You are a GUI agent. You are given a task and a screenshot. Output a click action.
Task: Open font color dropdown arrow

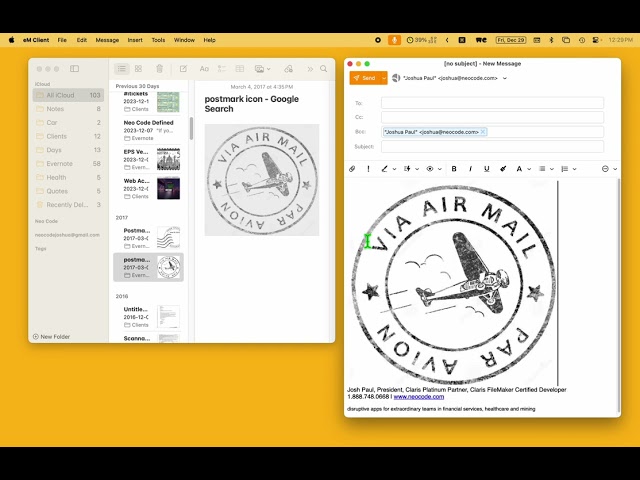[529, 169]
